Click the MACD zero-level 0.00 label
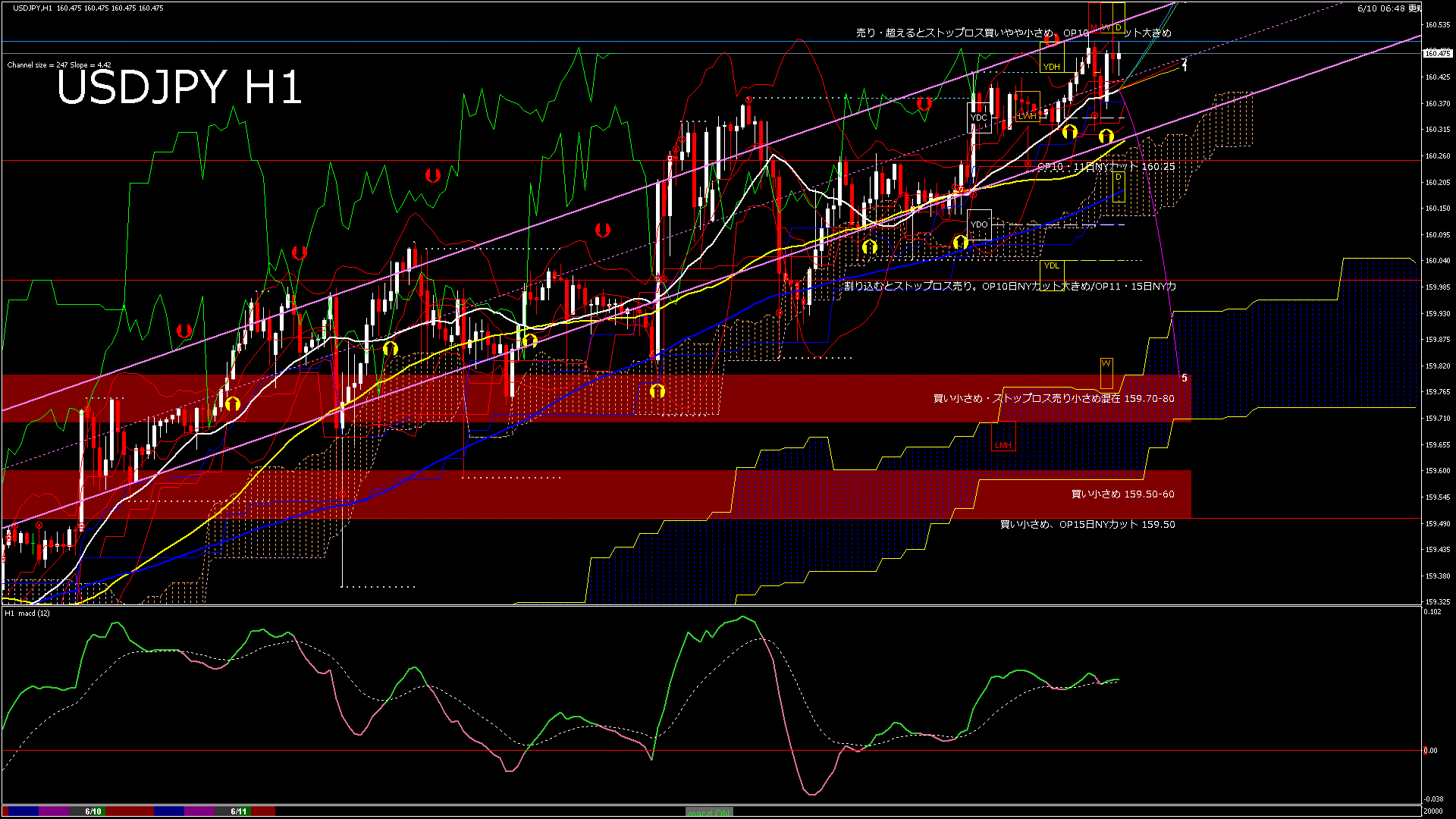1456x819 pixels. click(1431, 751)
